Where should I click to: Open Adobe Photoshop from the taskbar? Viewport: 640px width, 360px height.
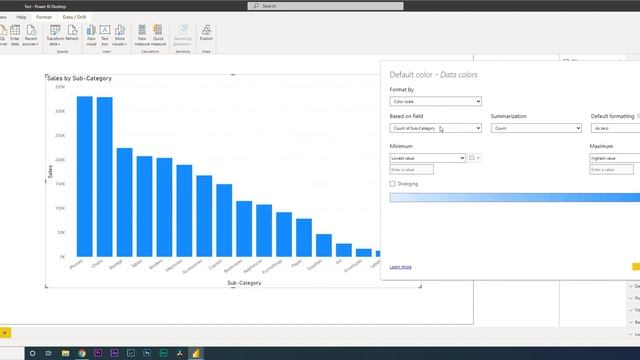(147, 353)
